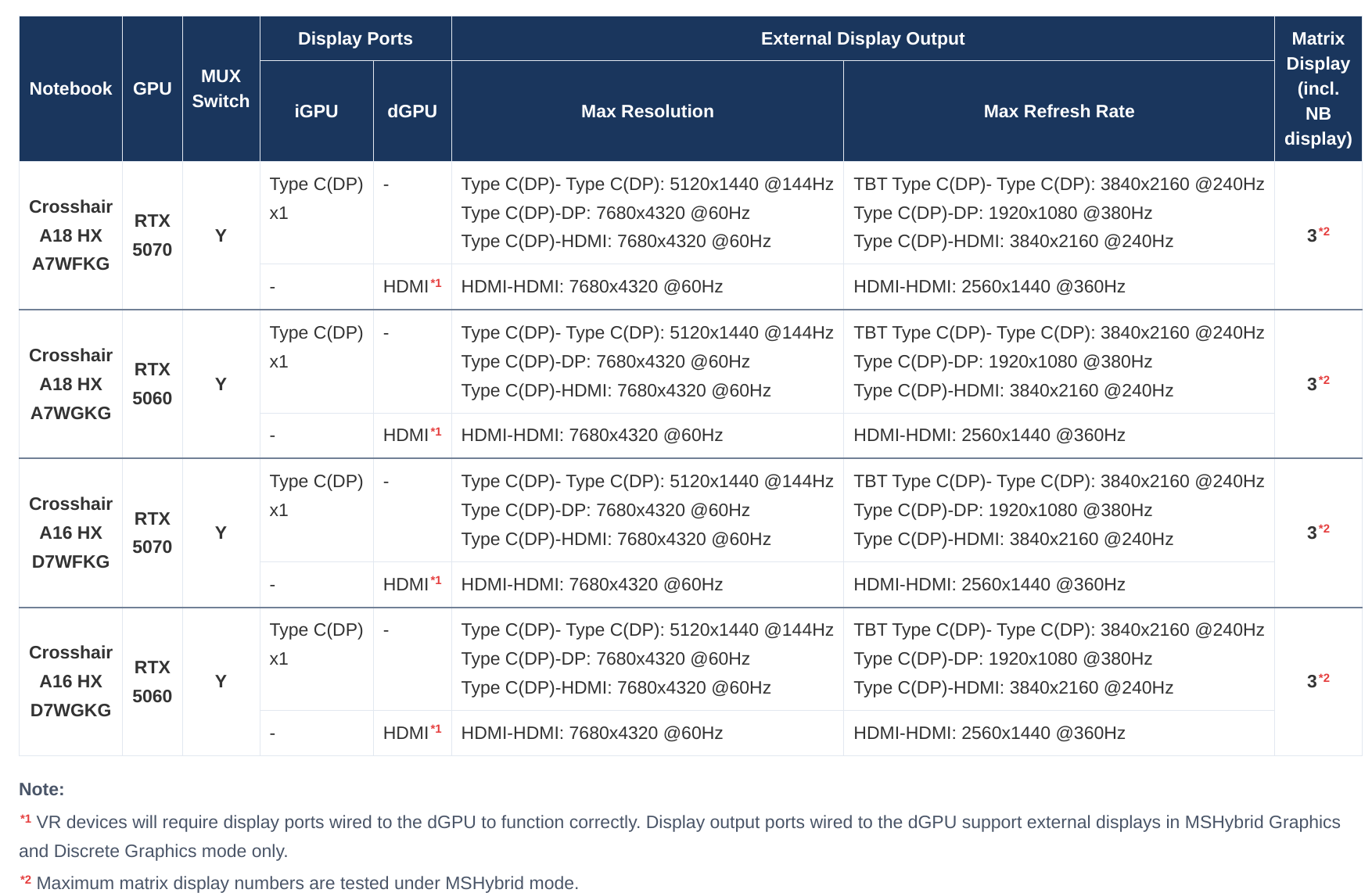1372x893 pixels.
Task: Click the footnote 2 marker in the Note section
Action: pos(26,880)
